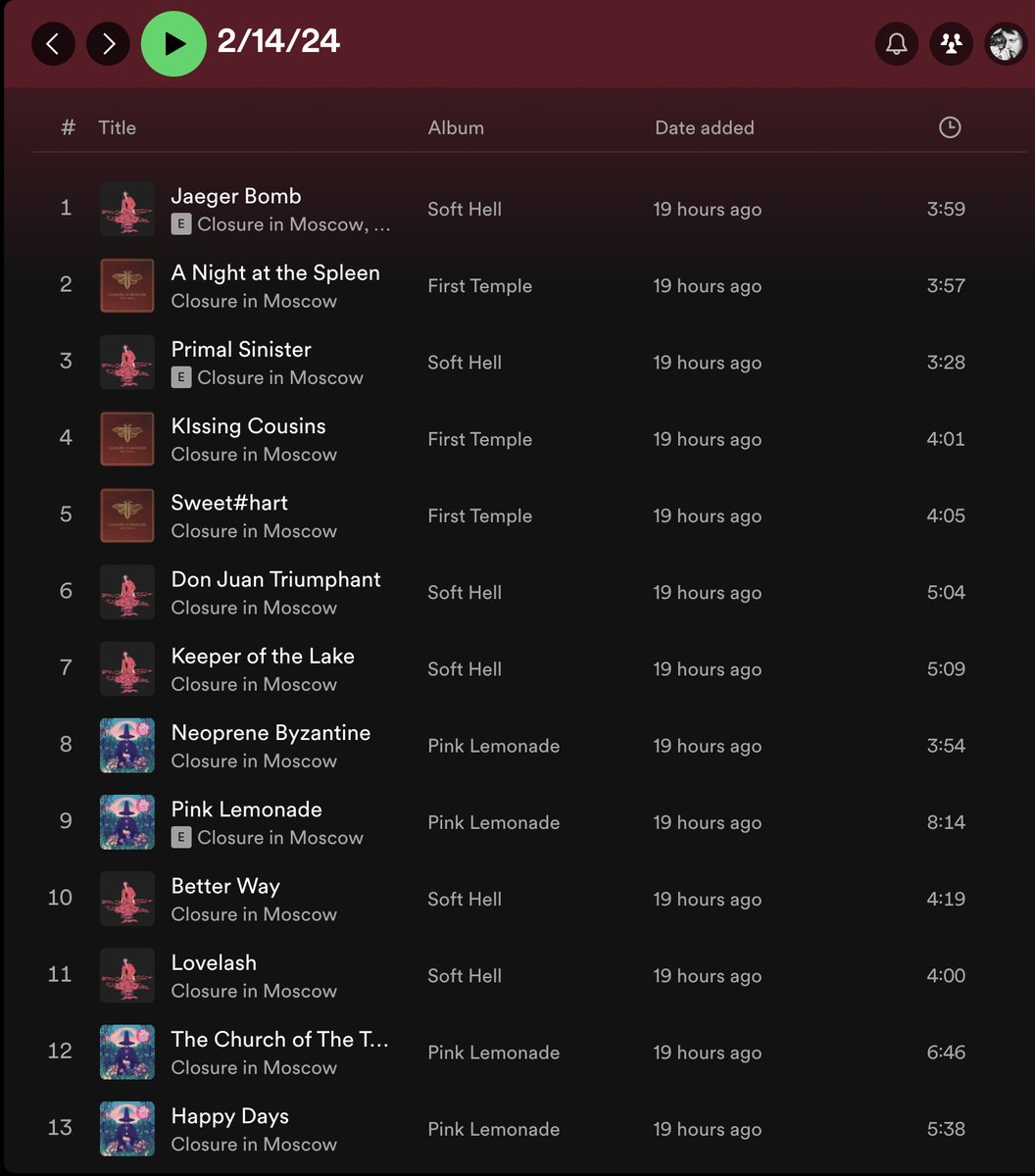Sort tracks by Date added header
The image size is (1035, 1176).
pyautogui.click(x=705, y=127)
